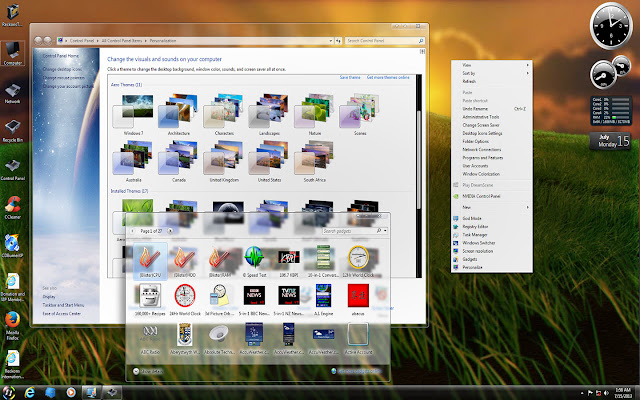640x400 pixels.
Task: Choose the 5-in-1 BBC News gadget
Action: tap(254, 300)
